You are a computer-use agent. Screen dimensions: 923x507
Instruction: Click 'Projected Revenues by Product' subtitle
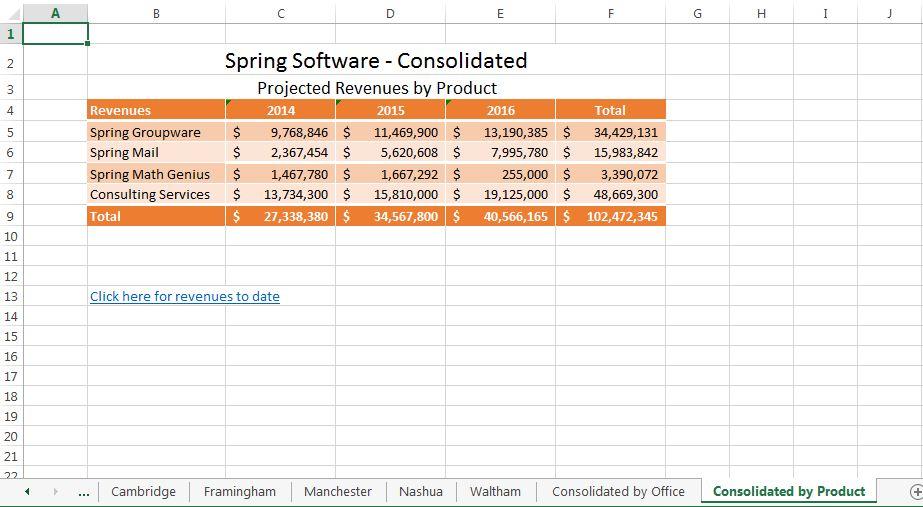point(377,88)
